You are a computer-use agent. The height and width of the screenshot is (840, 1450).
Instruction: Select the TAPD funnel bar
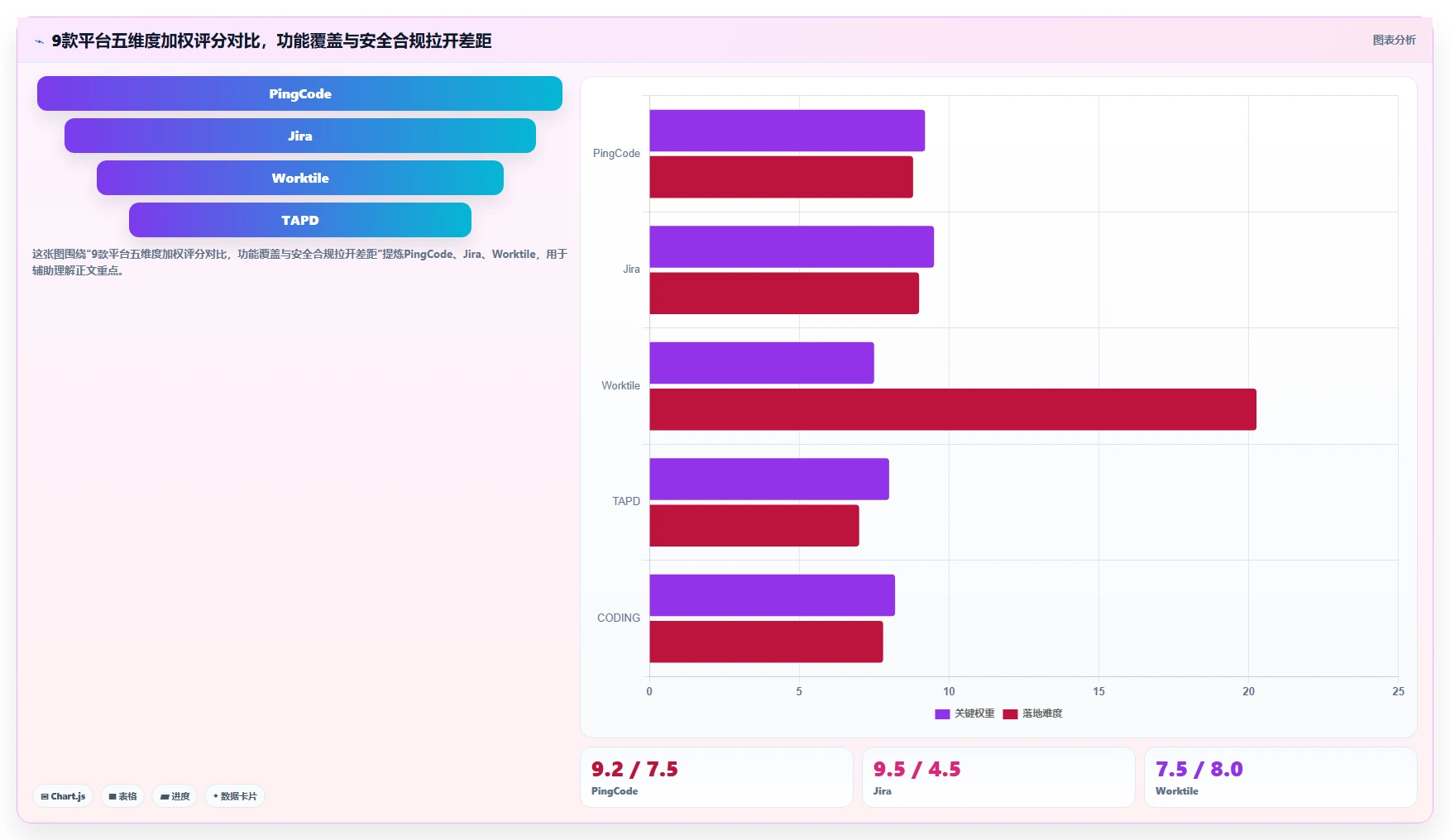[x=299, y=220]
